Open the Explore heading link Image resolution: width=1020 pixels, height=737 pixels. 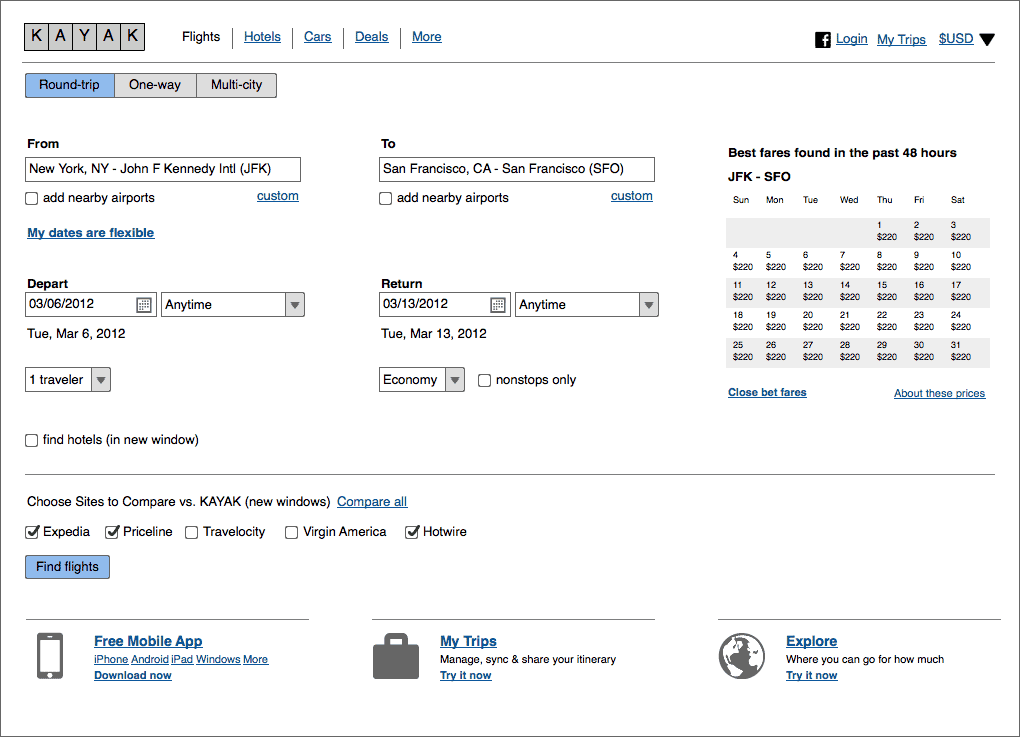812,641
